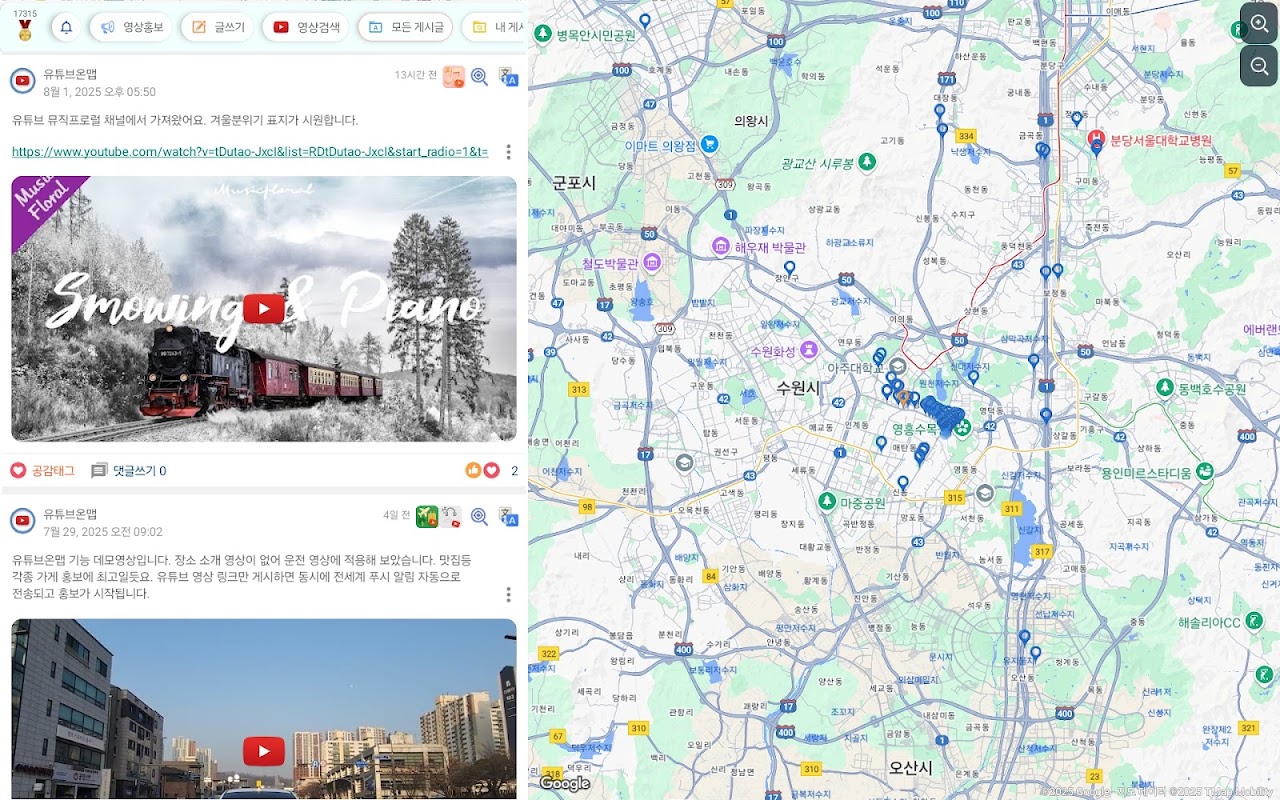Screen dimensions: 1280x800
Task: Click the music category icon on first post
Action: click(454, 77)
